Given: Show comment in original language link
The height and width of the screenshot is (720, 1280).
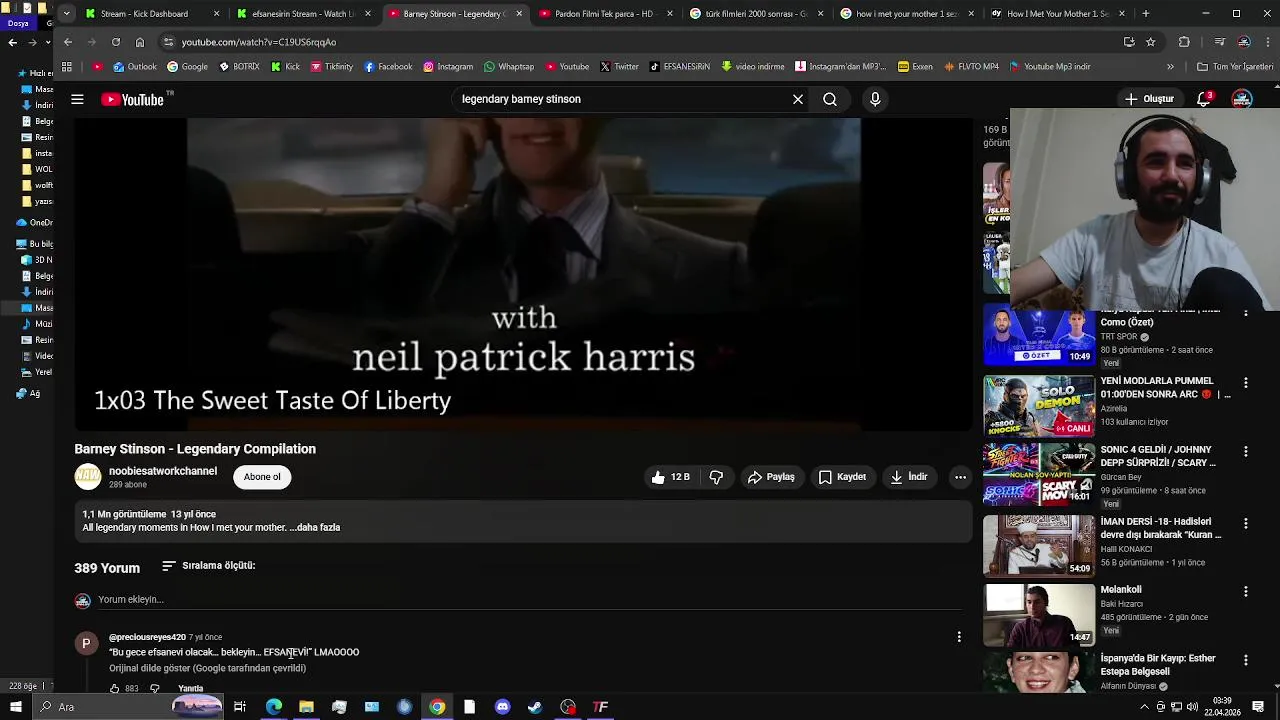Looking at the screenshot, I should [x=207, y=668].
